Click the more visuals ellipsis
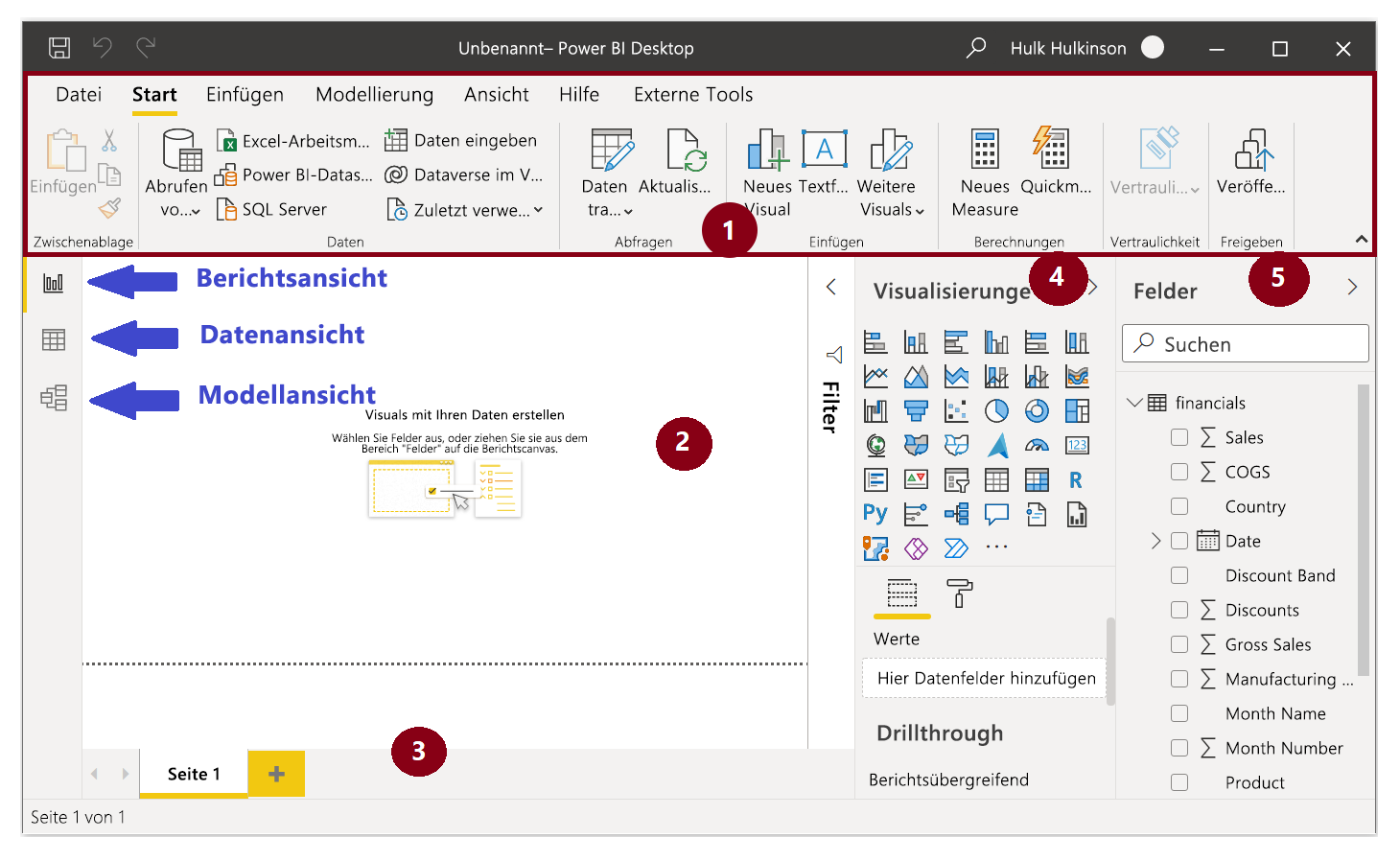 pos(996,547)
